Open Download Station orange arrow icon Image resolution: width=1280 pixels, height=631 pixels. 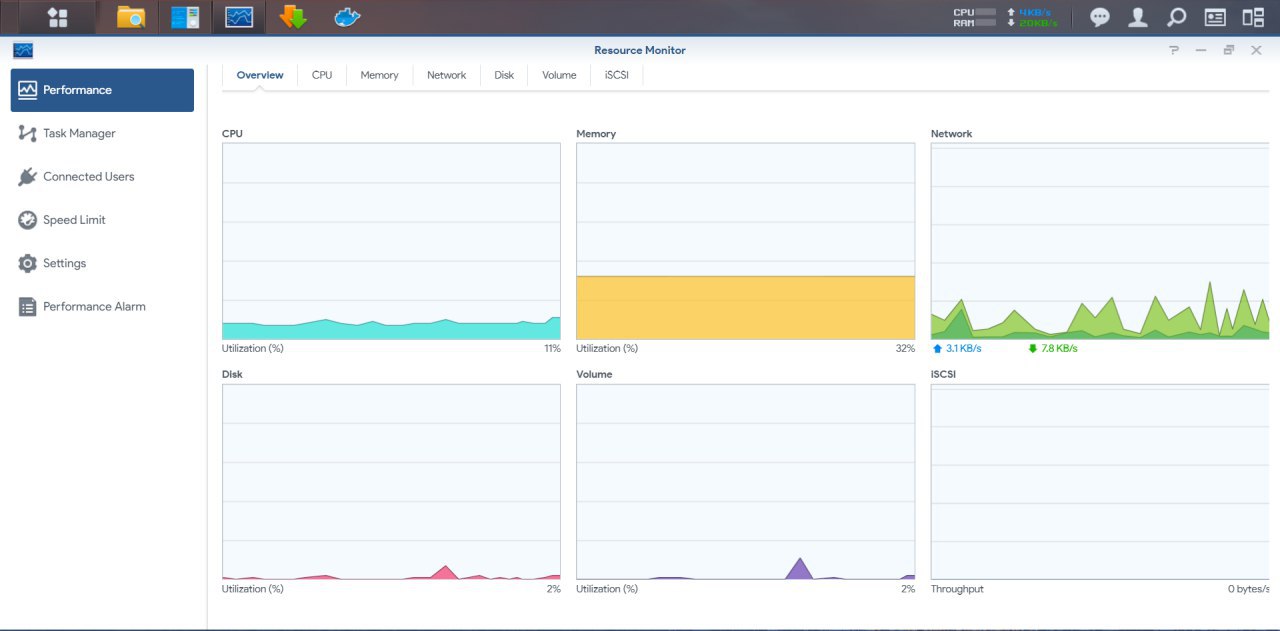(293, 17)
